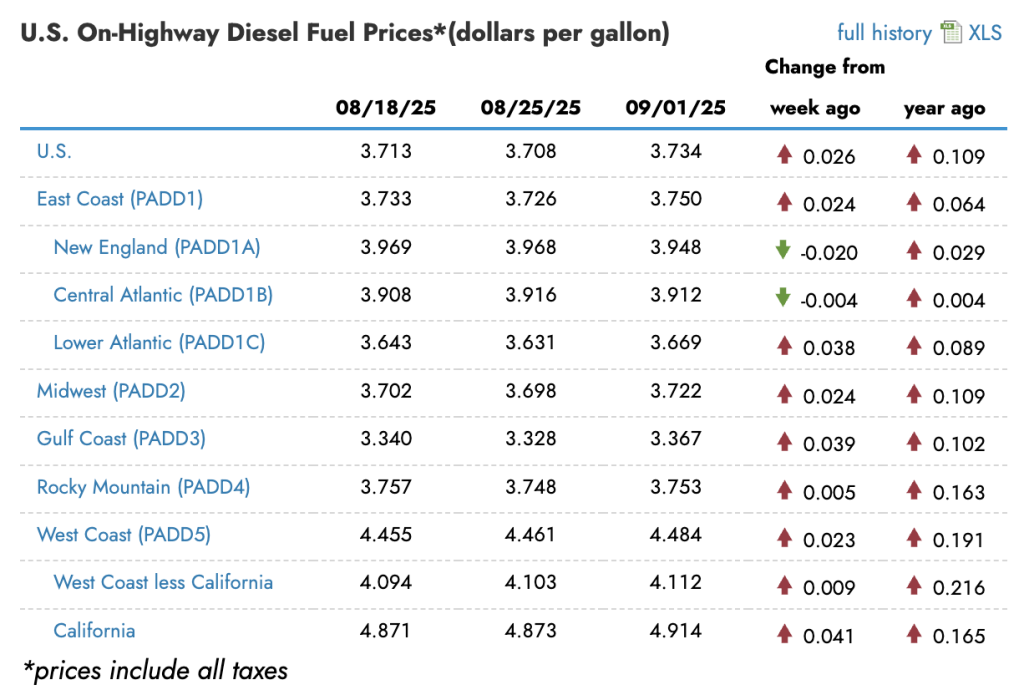Click red year-ago up arrow for California
This screenshot has width=1024, height=690.
pos(914,633)
